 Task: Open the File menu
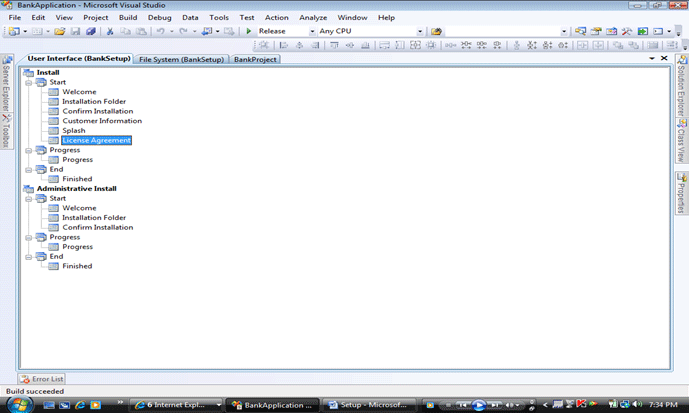tap(15, 18)
